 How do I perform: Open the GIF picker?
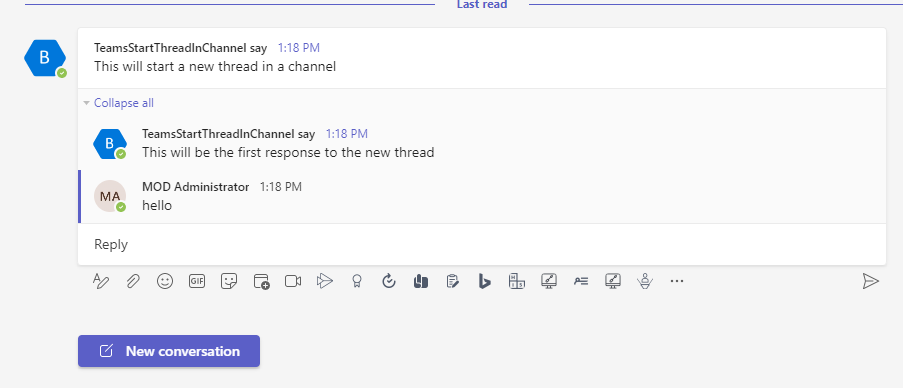pyautogui.click(x=197, y=281)
